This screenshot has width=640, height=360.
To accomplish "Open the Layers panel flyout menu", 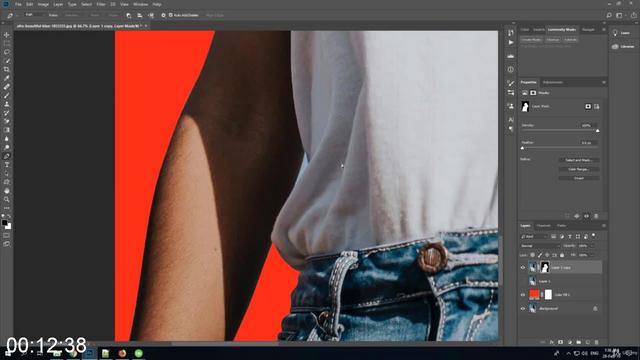I will (604, 226).
